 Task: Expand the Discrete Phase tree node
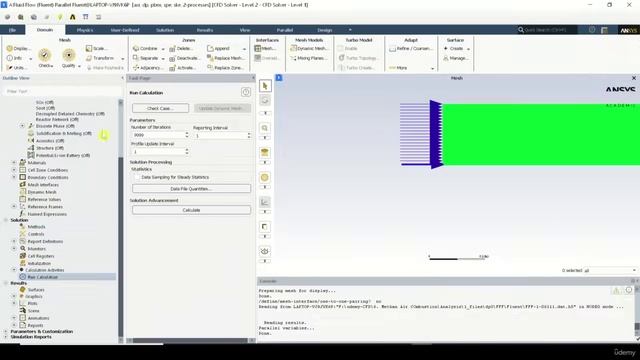coord(22,126)
